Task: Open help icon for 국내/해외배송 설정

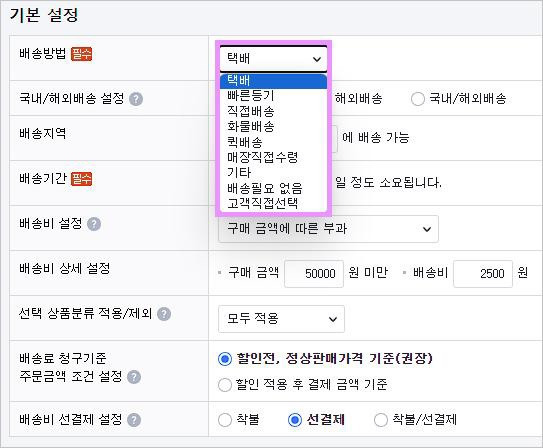Action: point(136,99)
